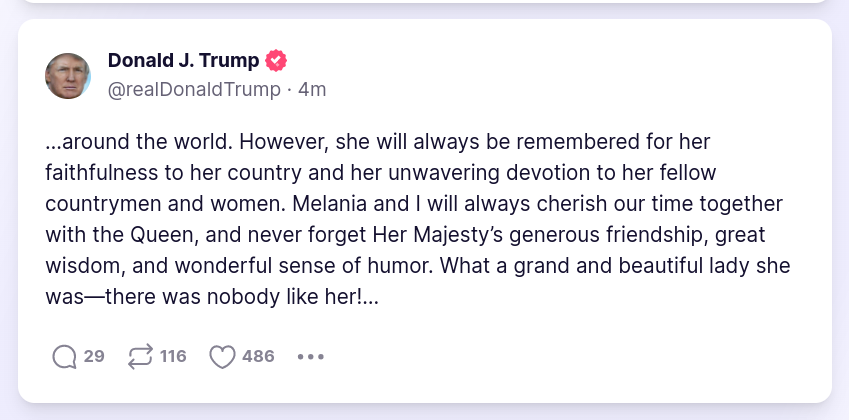Viewport: 849px width, 420px height.
Task: Open the post author's profile avatar
Action: pyautogui.click(x=69, y=75)
